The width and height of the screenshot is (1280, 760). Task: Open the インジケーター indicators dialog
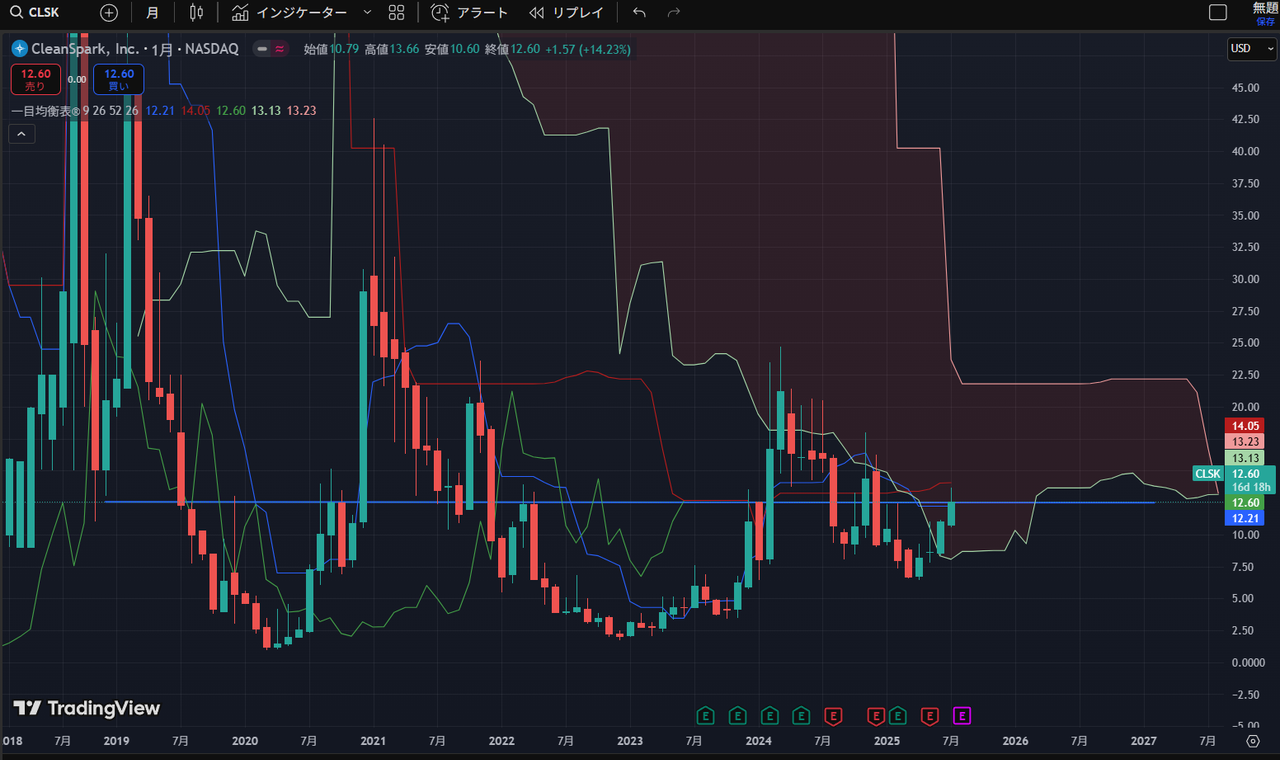pyautogui.click(x=289, y=13)
